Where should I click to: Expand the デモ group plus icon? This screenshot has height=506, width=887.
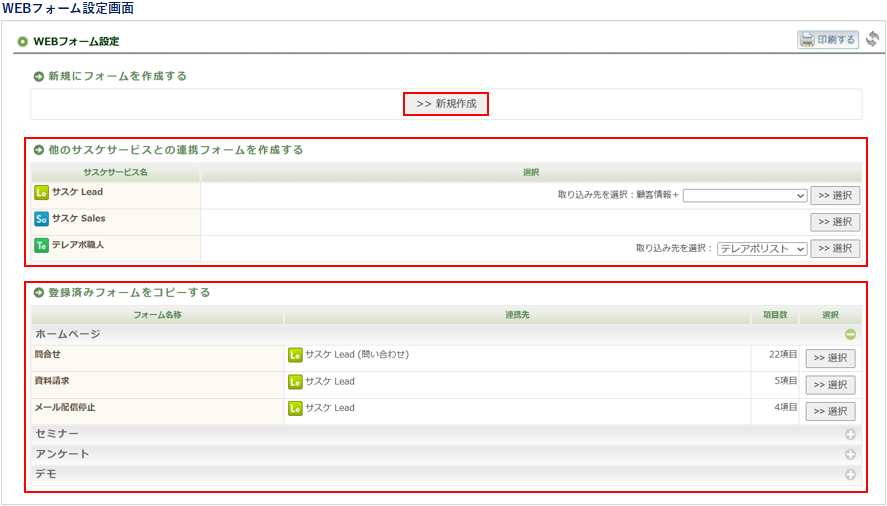(850, 474)
